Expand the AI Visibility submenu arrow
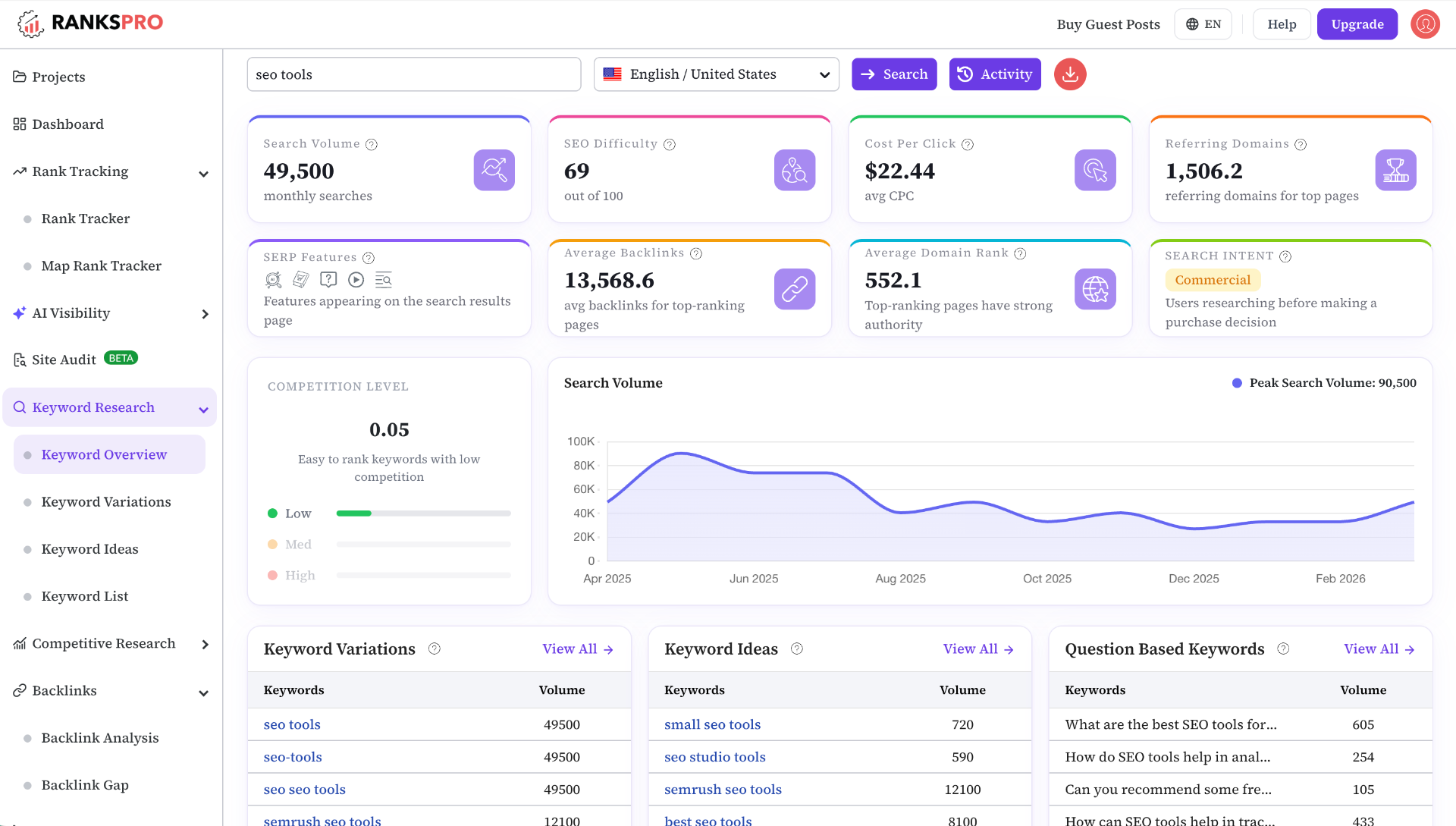This screenshot has height=826, width=1456. click(x=205, y=314)
